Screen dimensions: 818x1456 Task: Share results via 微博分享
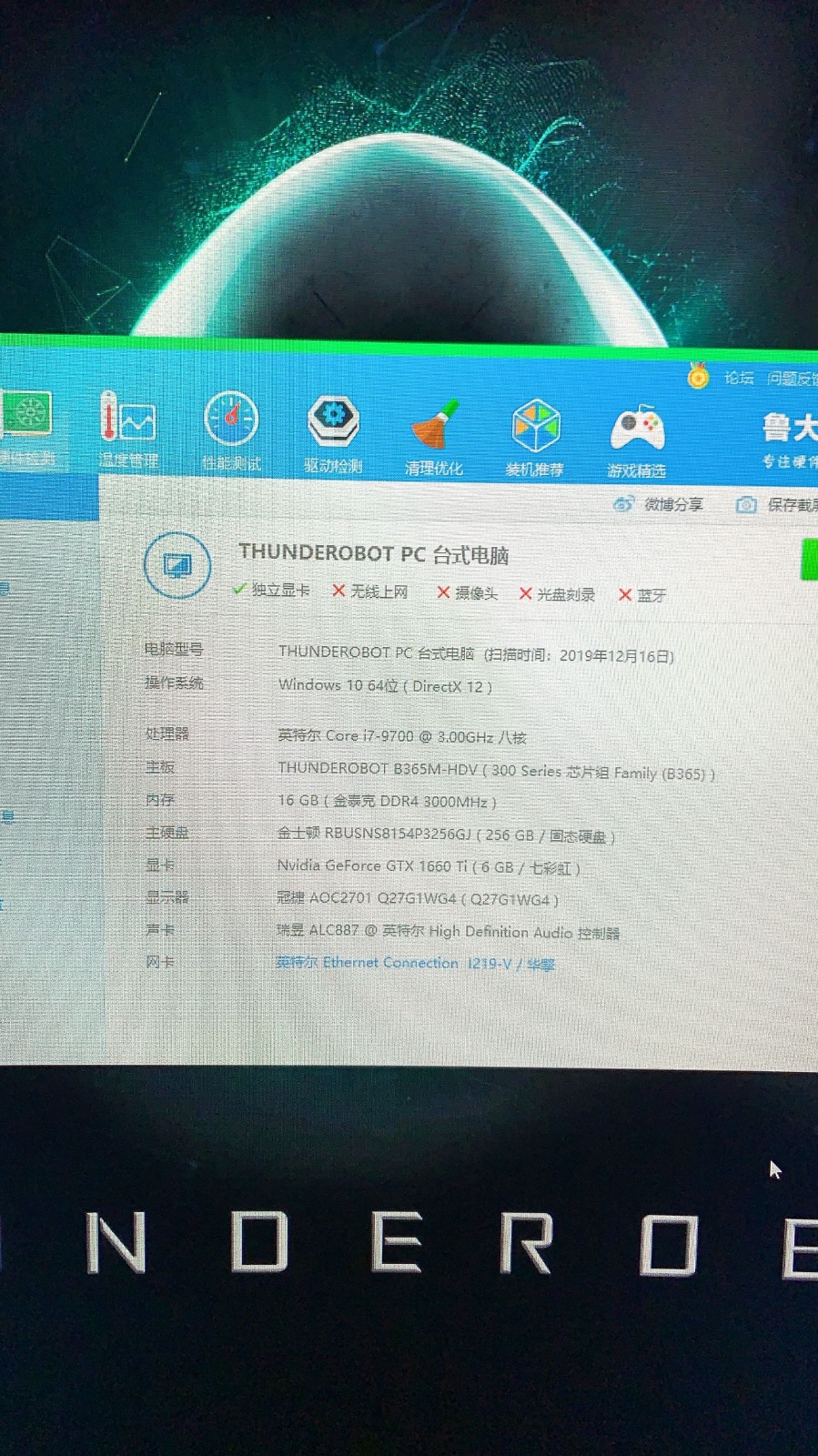click(x=659, y=504)
